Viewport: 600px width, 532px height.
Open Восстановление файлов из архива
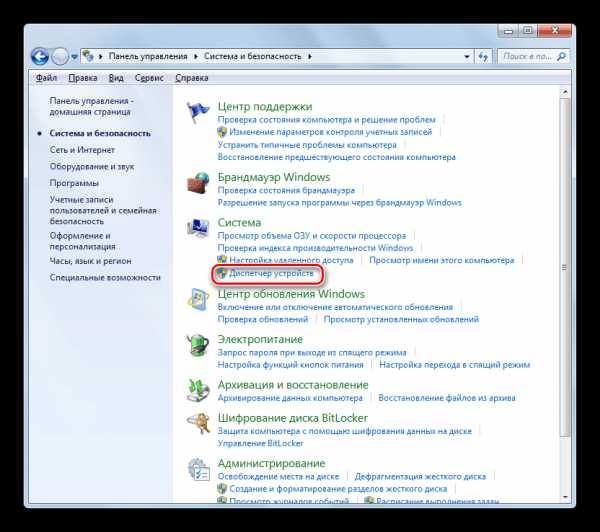pos(447,398)
